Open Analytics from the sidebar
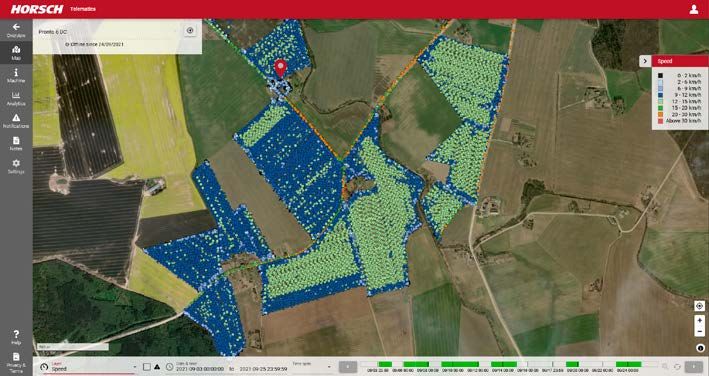Viewport: 709px width, 376px height. click(x=16, y=99)
